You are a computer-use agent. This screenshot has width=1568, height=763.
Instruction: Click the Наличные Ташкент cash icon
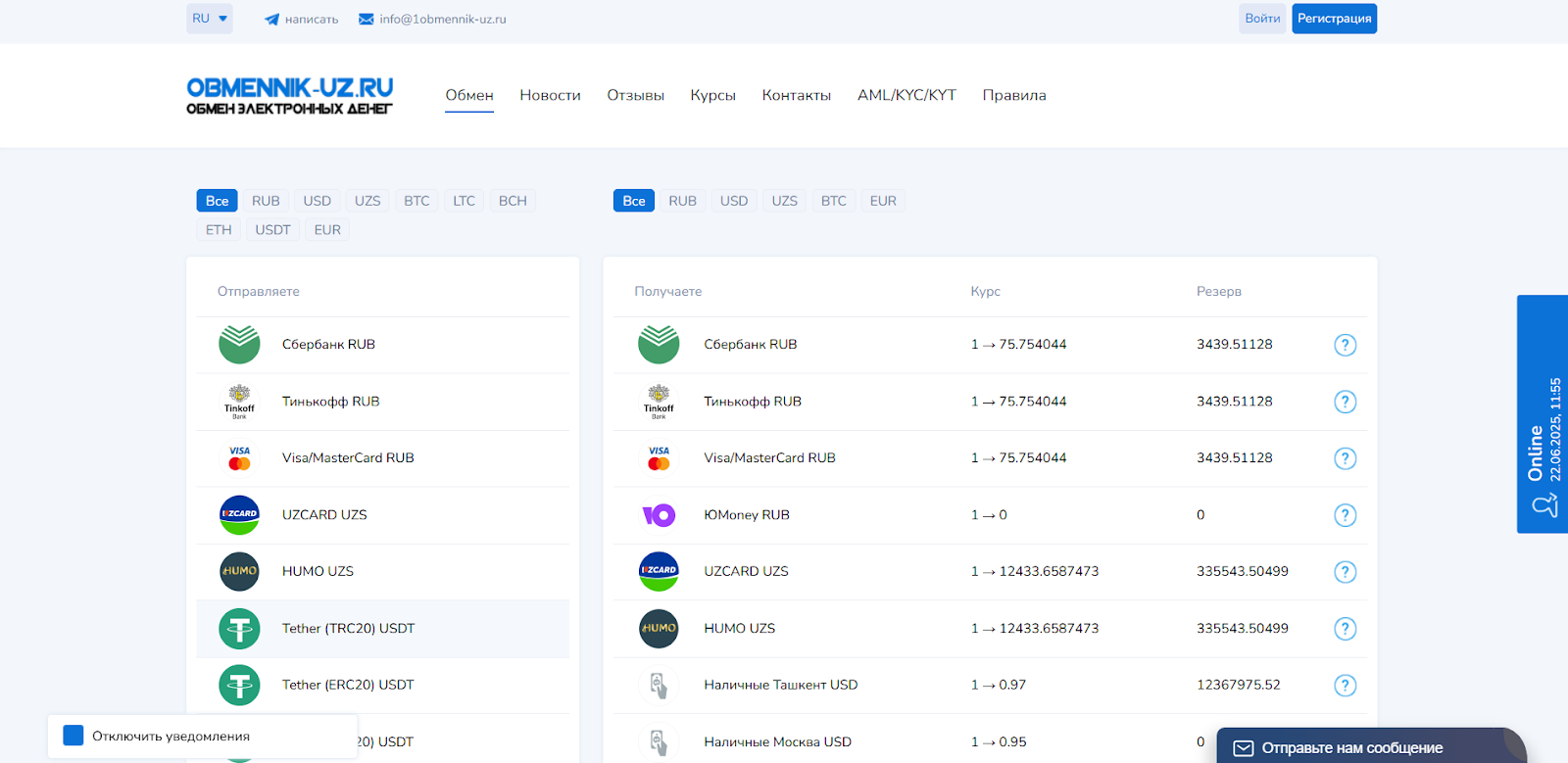pyautogui.click(x=659, y=686)
